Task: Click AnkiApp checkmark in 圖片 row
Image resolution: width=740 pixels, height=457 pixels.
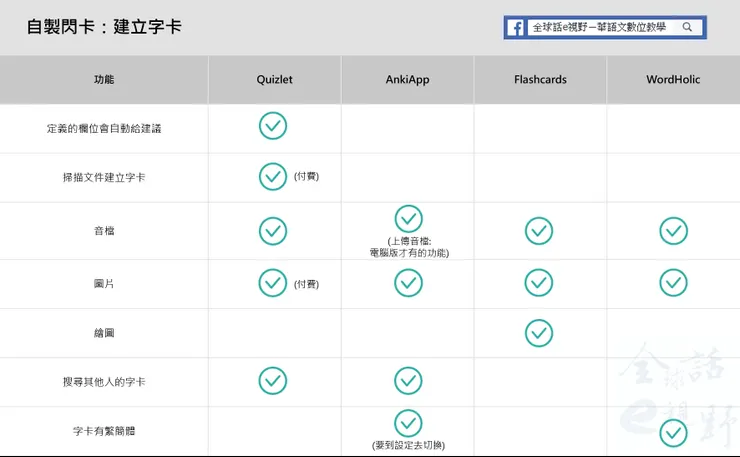Action: point(408,283)
